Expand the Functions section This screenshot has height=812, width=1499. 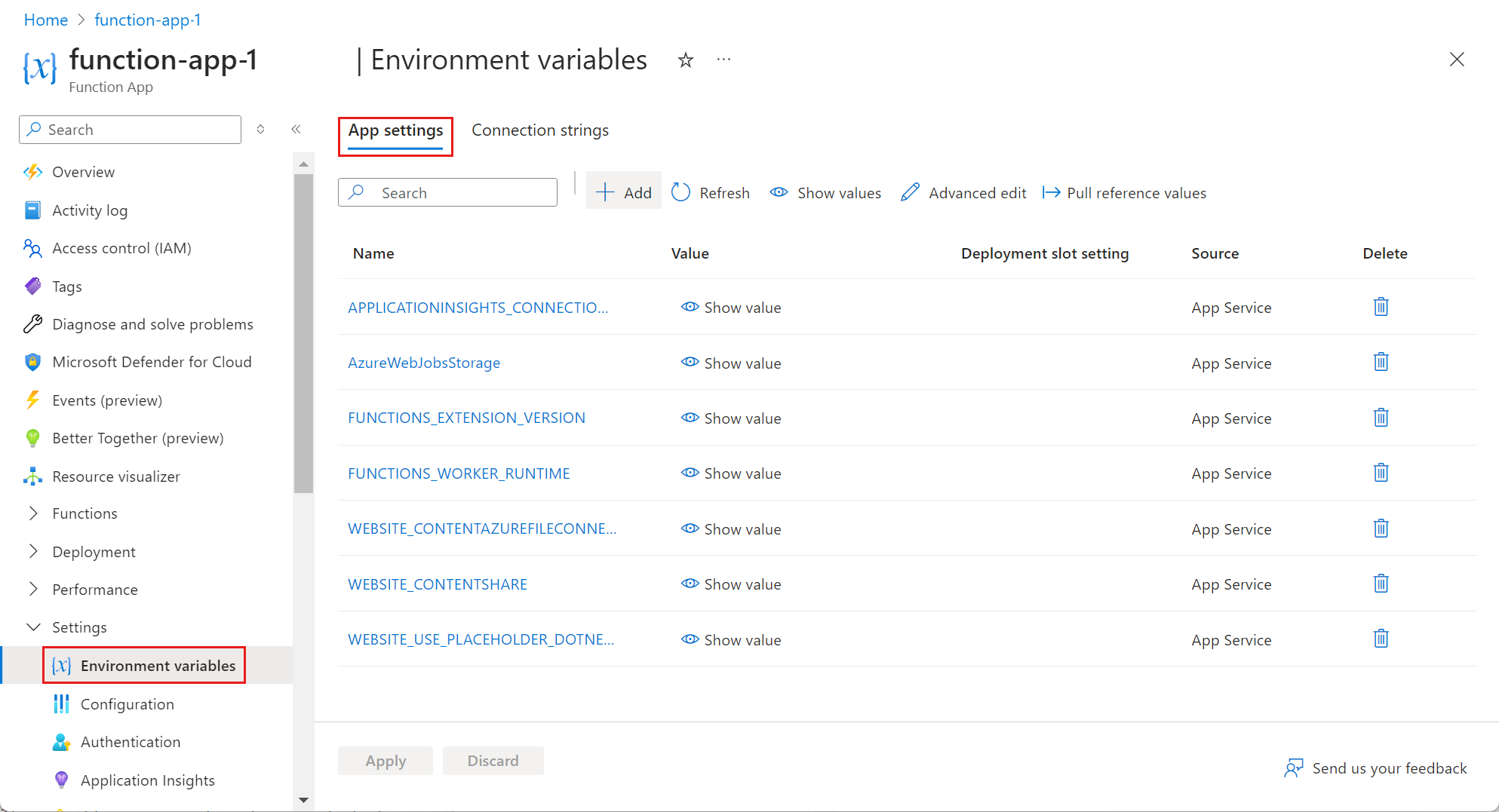coord(33,513)
